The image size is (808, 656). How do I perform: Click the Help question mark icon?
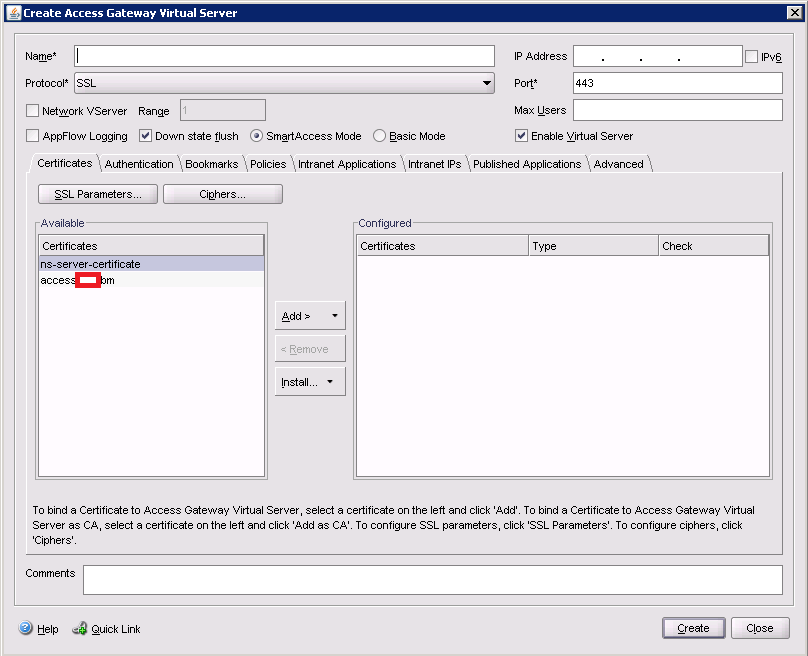coord(26,628)
